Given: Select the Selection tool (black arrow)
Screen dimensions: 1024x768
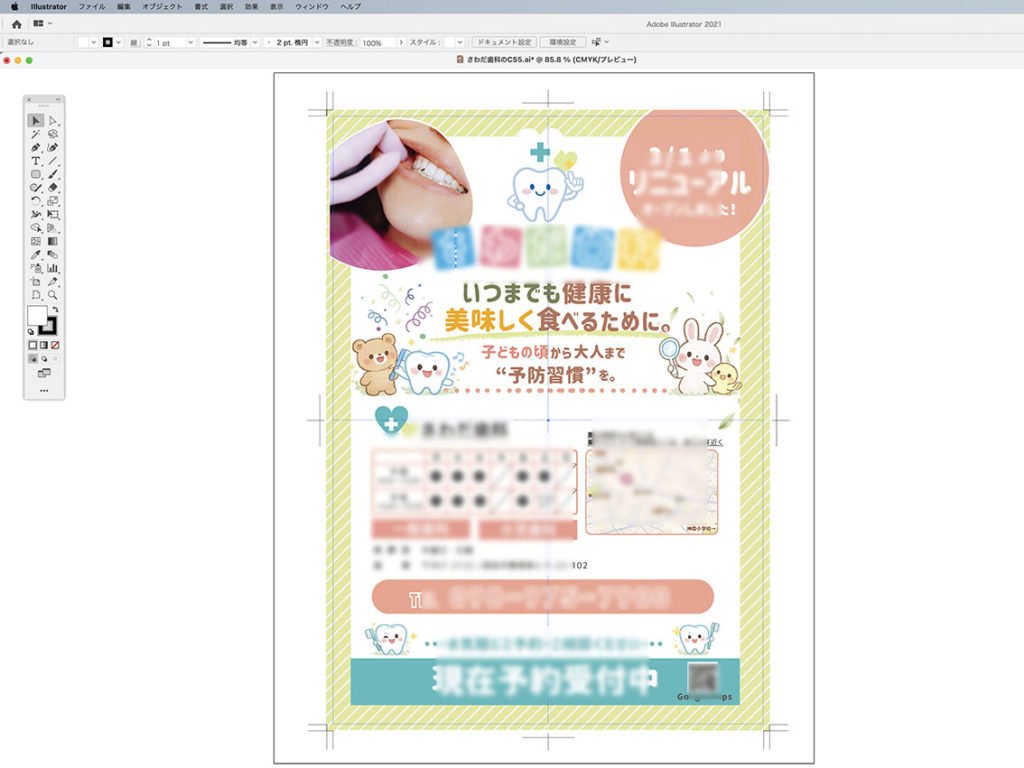Looking at the screenshot, I should coord(35,121).
